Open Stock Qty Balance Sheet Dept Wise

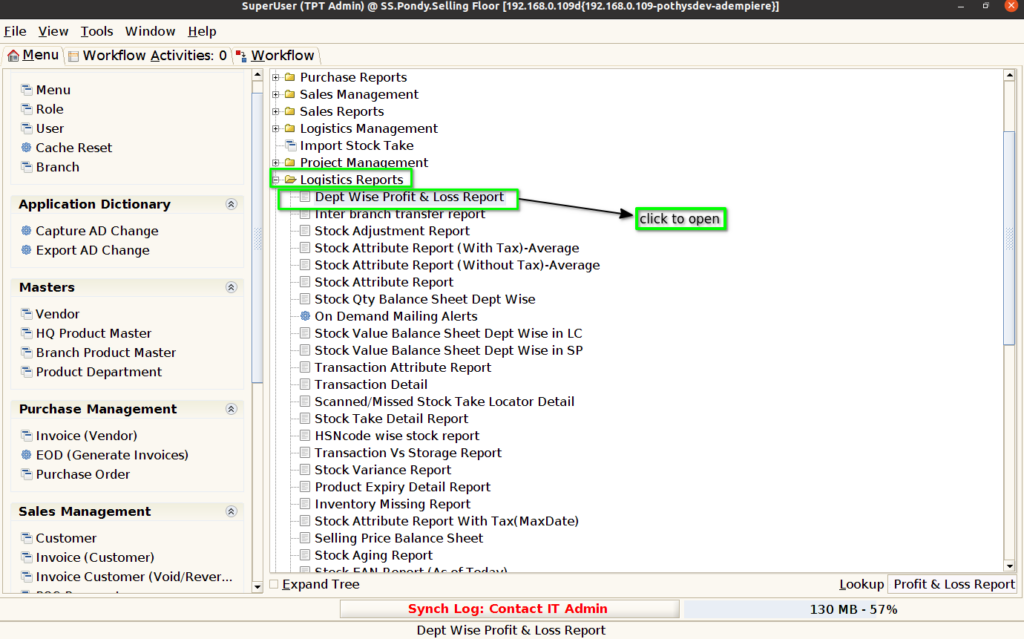[x=424, y=299]
